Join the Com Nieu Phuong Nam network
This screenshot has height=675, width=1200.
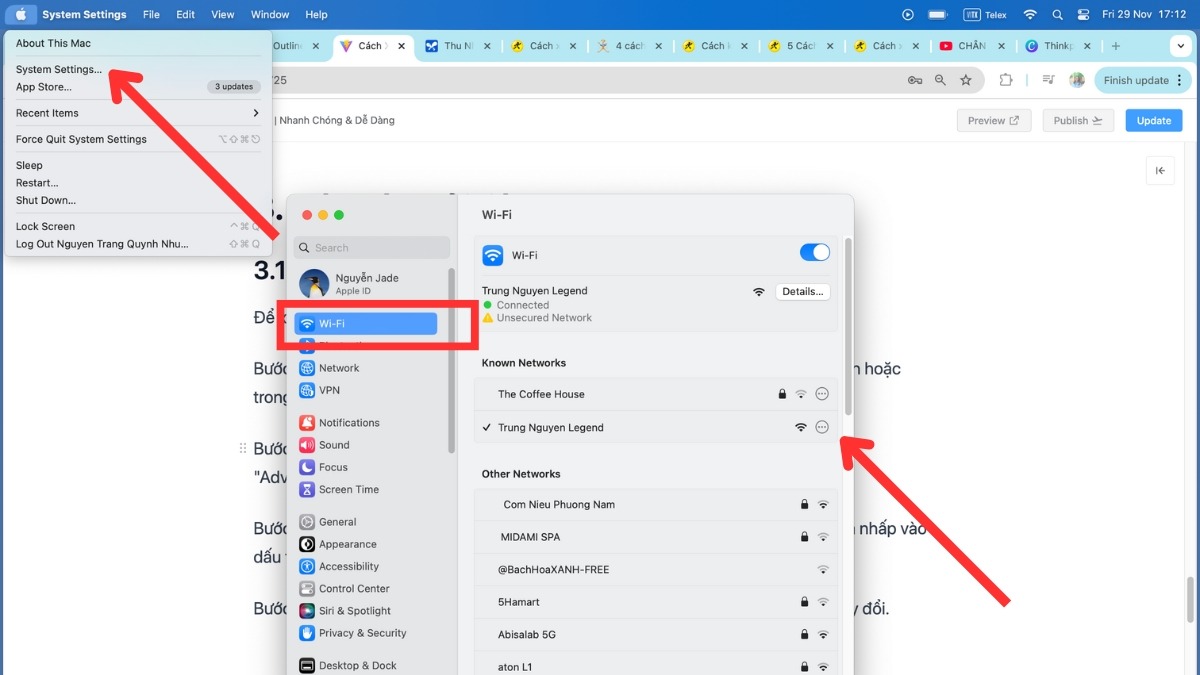coord(656,505)
